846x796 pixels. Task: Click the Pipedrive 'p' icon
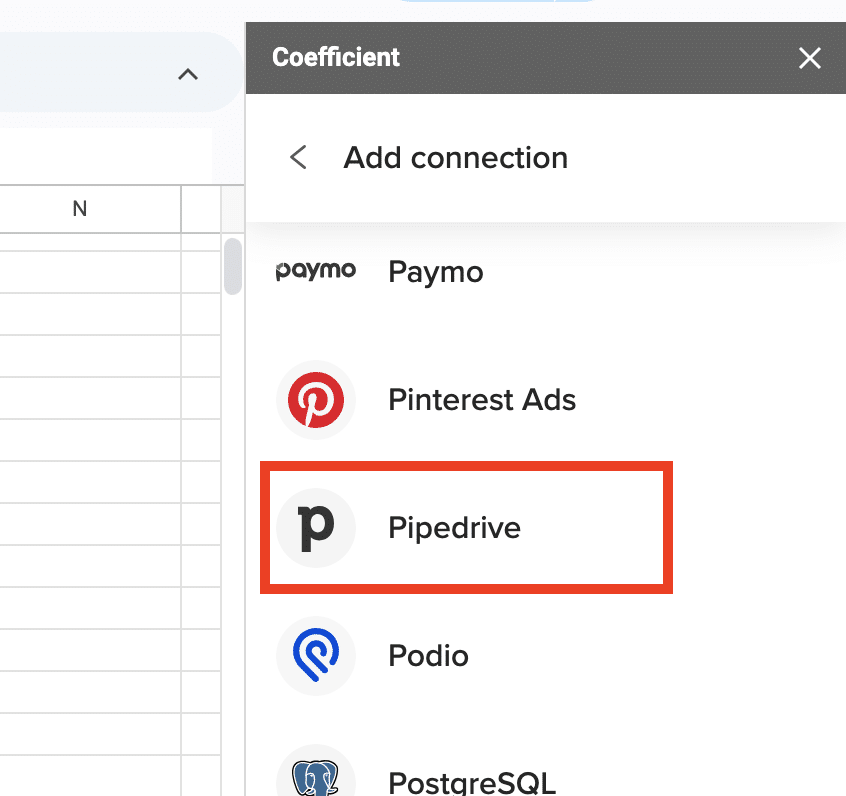pos(315,527)
